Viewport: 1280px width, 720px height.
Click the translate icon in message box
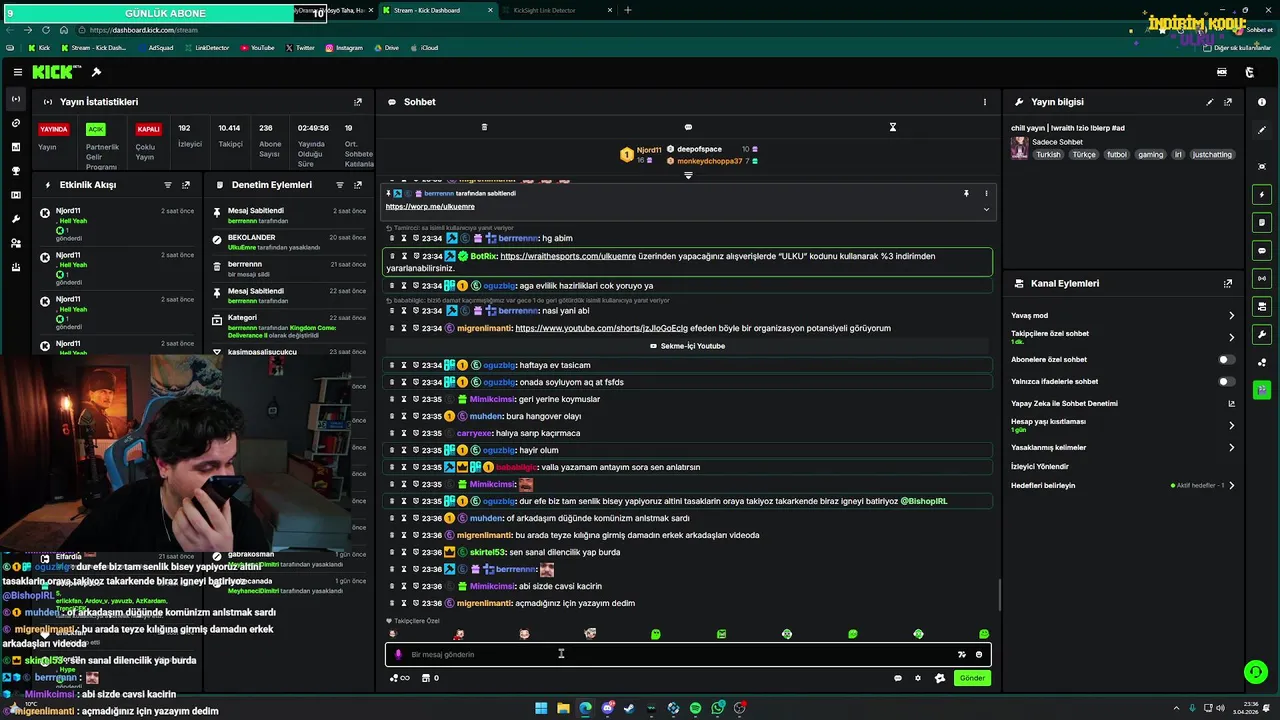pos(962,654)
